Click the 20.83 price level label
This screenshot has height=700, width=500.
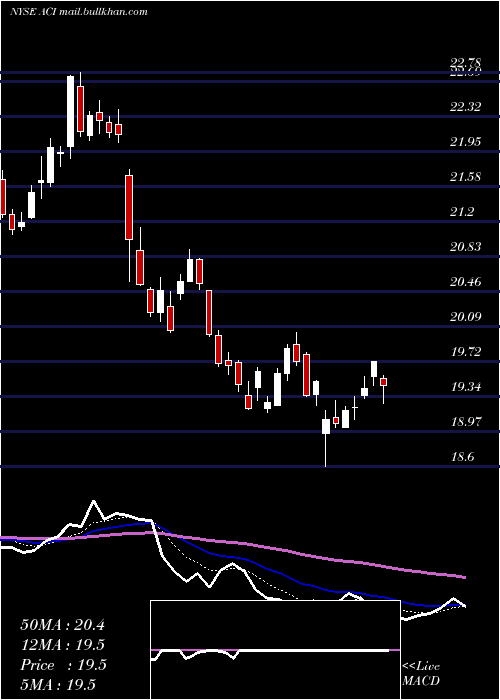click(466, 246)
